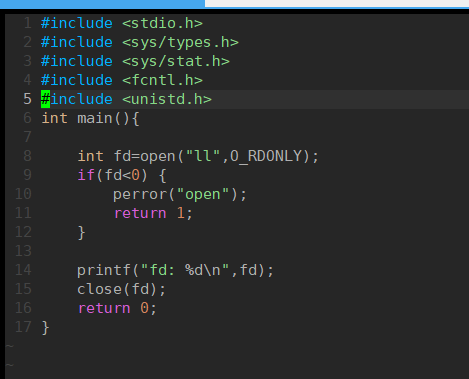
Task: Click the highlighted unistd.h include line
Action: 126,99
